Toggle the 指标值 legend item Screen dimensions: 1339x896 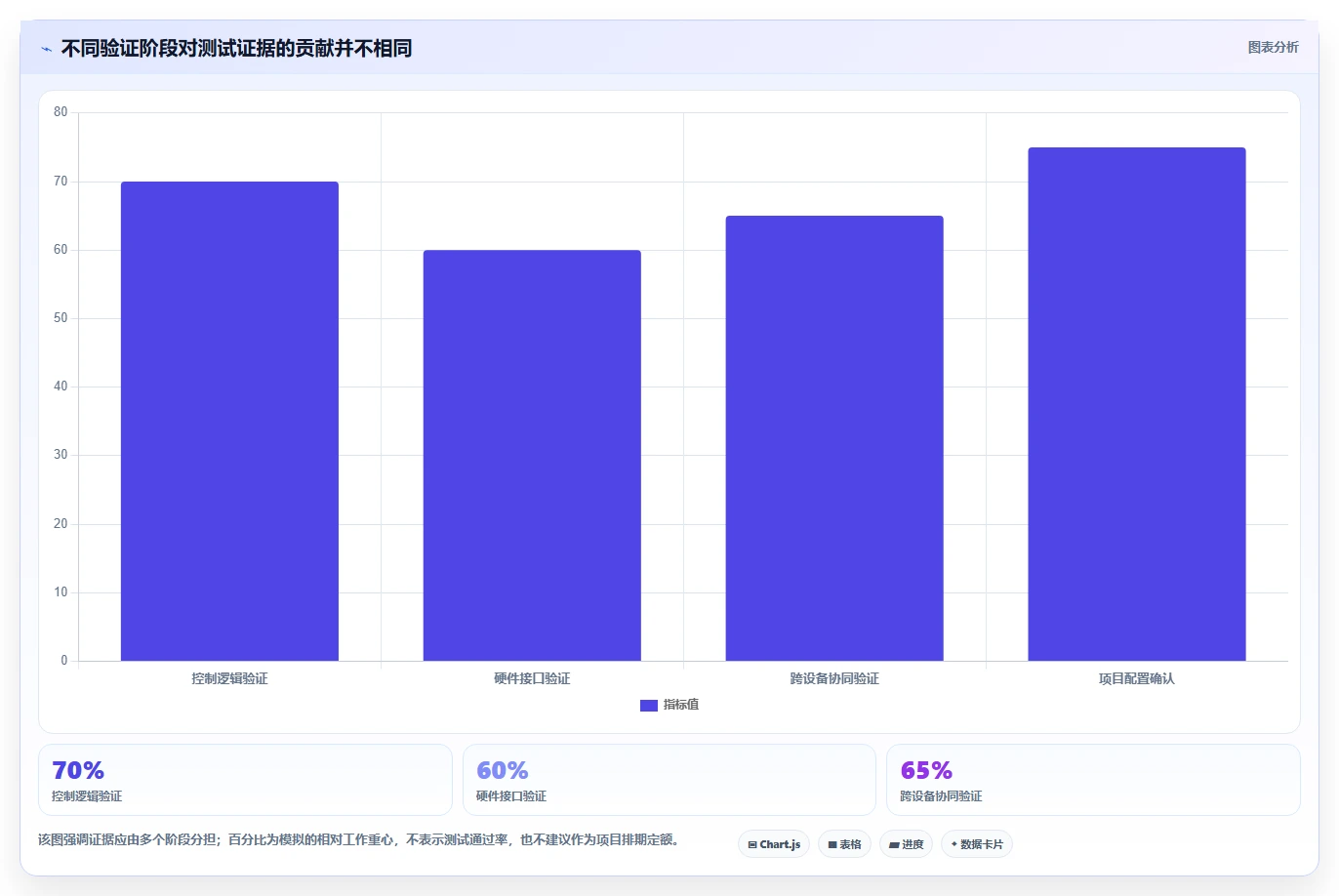point(669,705)
